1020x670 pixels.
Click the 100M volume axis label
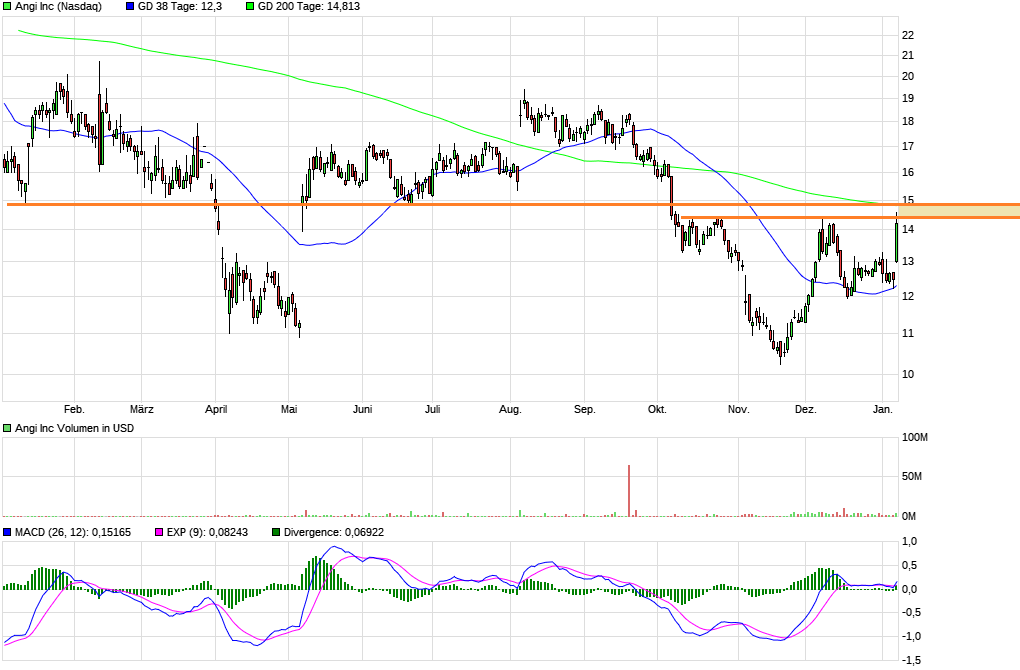point(916,438)
